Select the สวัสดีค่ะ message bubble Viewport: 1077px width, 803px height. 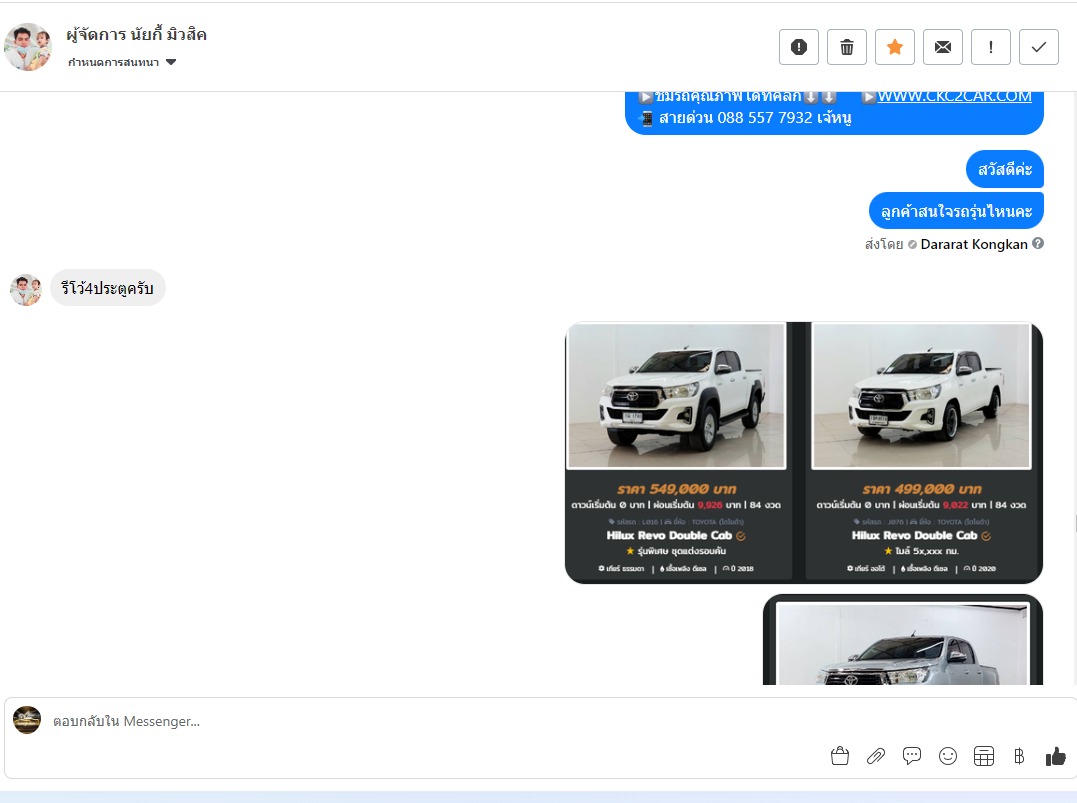[1005, 170]
